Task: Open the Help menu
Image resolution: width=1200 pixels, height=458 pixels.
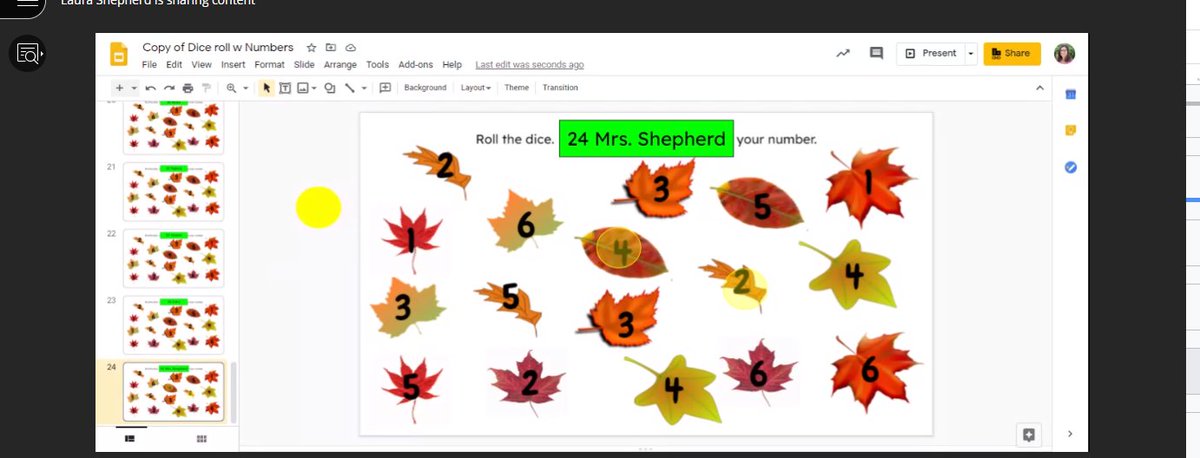Action: (452, 65)
